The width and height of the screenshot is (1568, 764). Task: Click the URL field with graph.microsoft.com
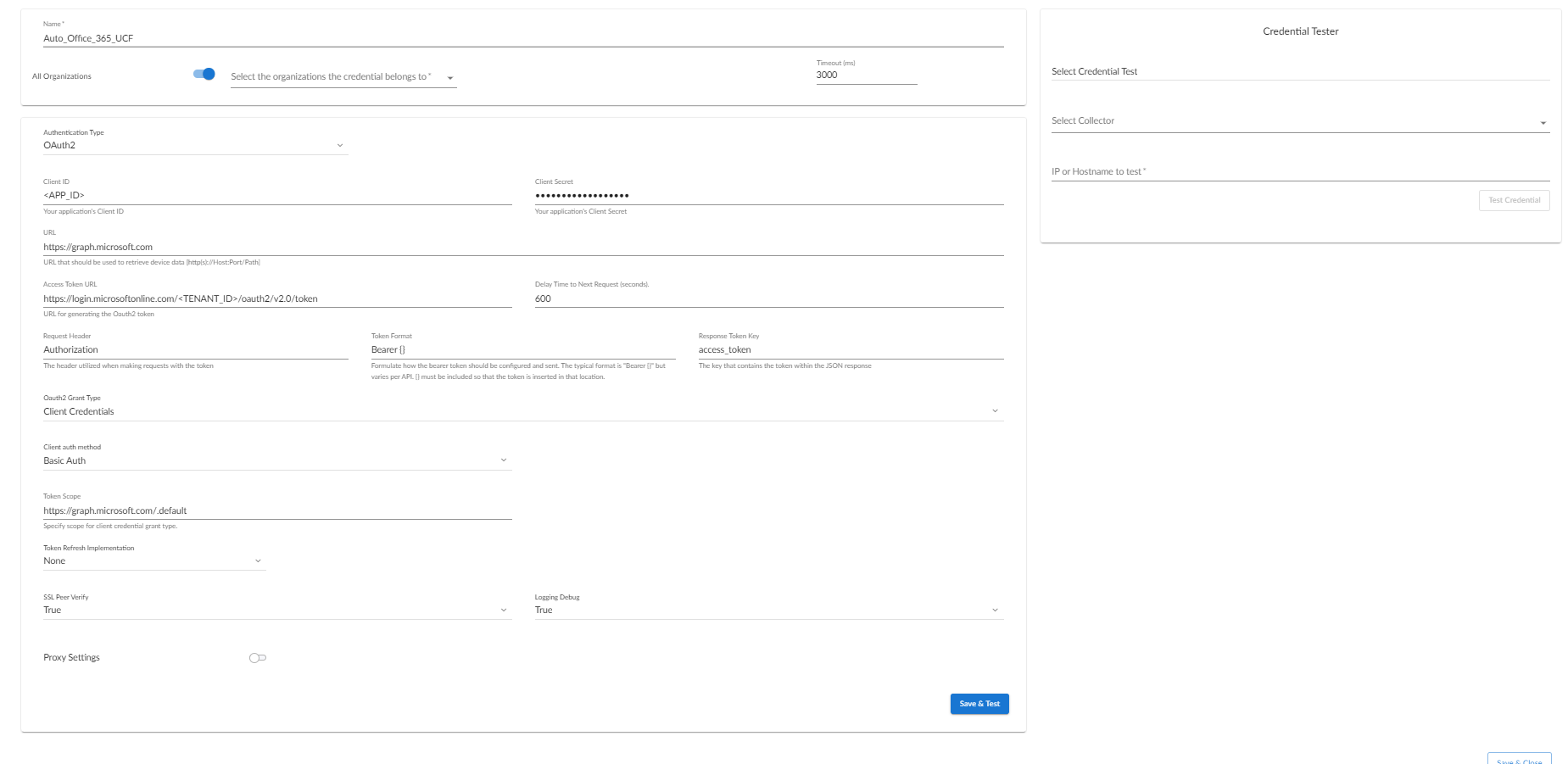coord(523,247)
